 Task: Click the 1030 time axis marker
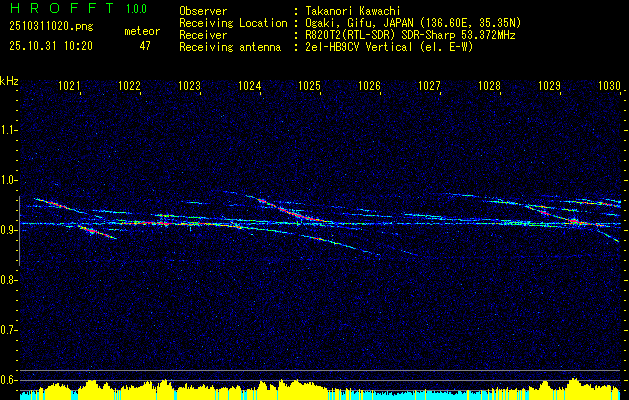coord(609,85)
